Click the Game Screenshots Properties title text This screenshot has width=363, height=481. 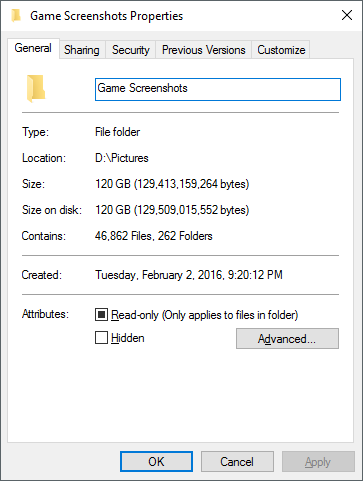click(107, 16)
